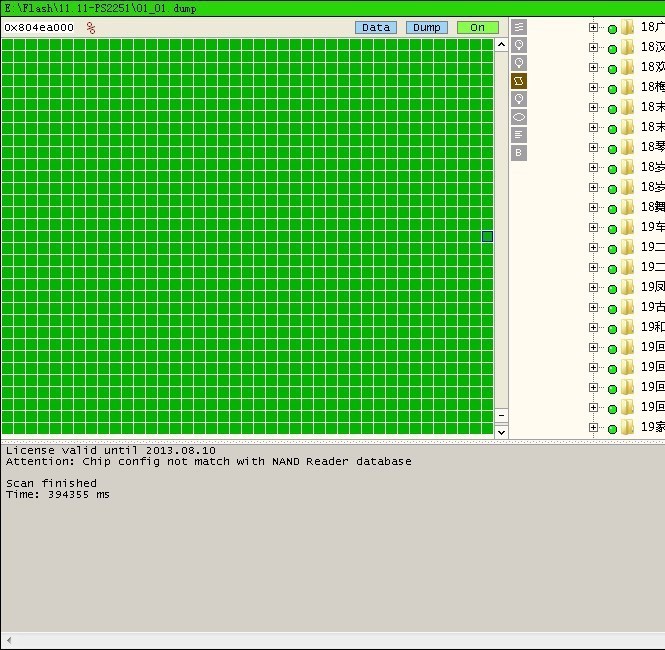This screenshot has height=650, width=665.
Task: Click the B icon in the vertical toolbar
Action: coord(519,153)
